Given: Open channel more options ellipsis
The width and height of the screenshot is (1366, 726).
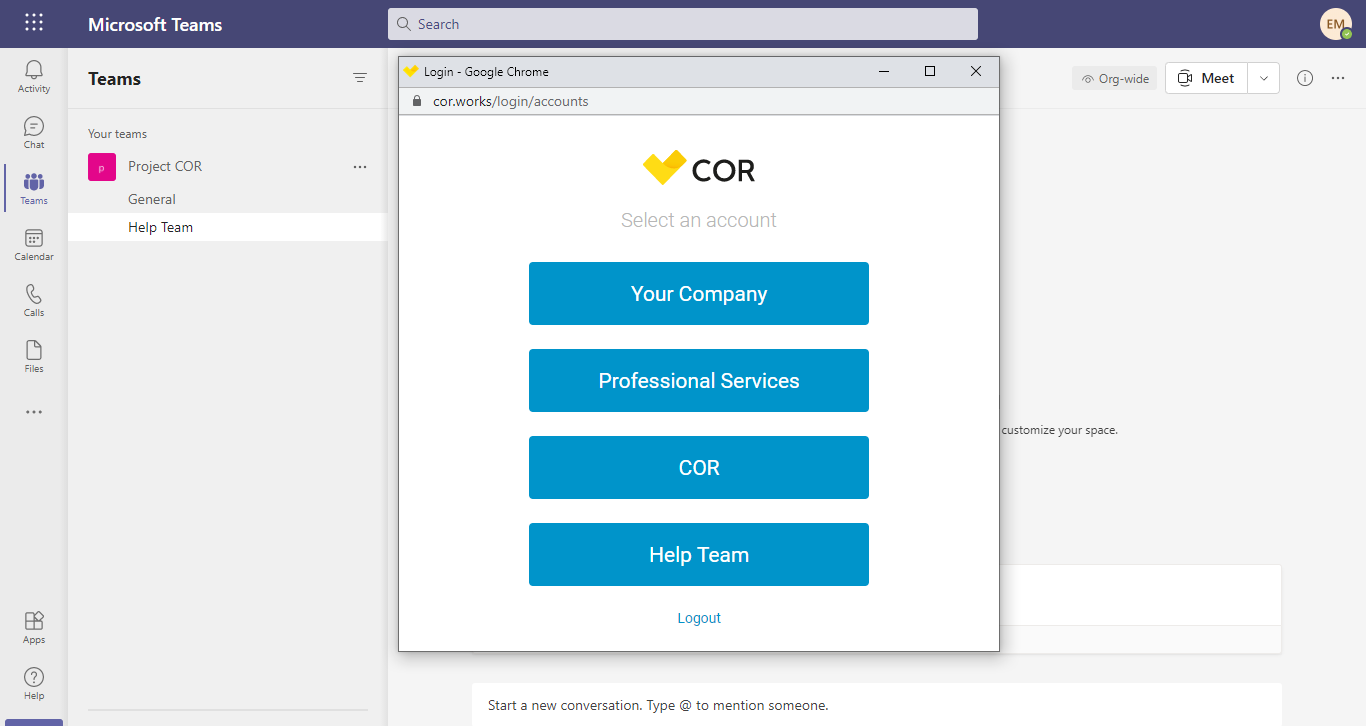Looking at the screenshot, I should (x=1338, y=78).
